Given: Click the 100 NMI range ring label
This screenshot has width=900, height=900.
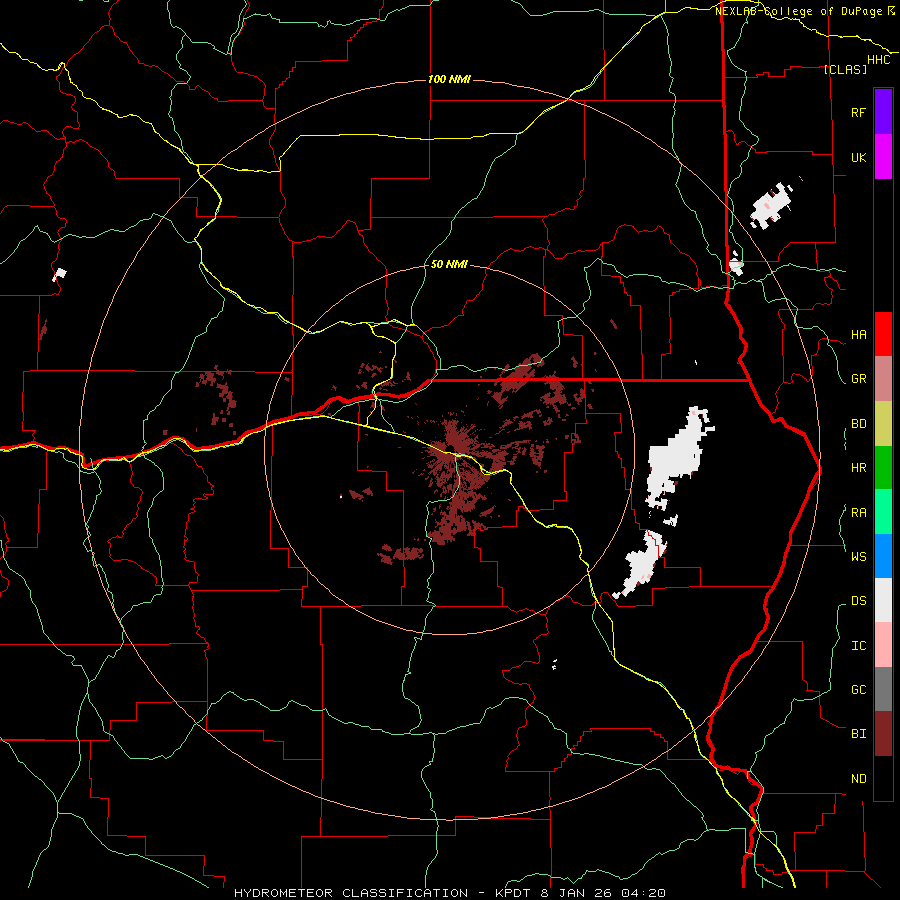Looking at the screenshot, I should [449, 79].
